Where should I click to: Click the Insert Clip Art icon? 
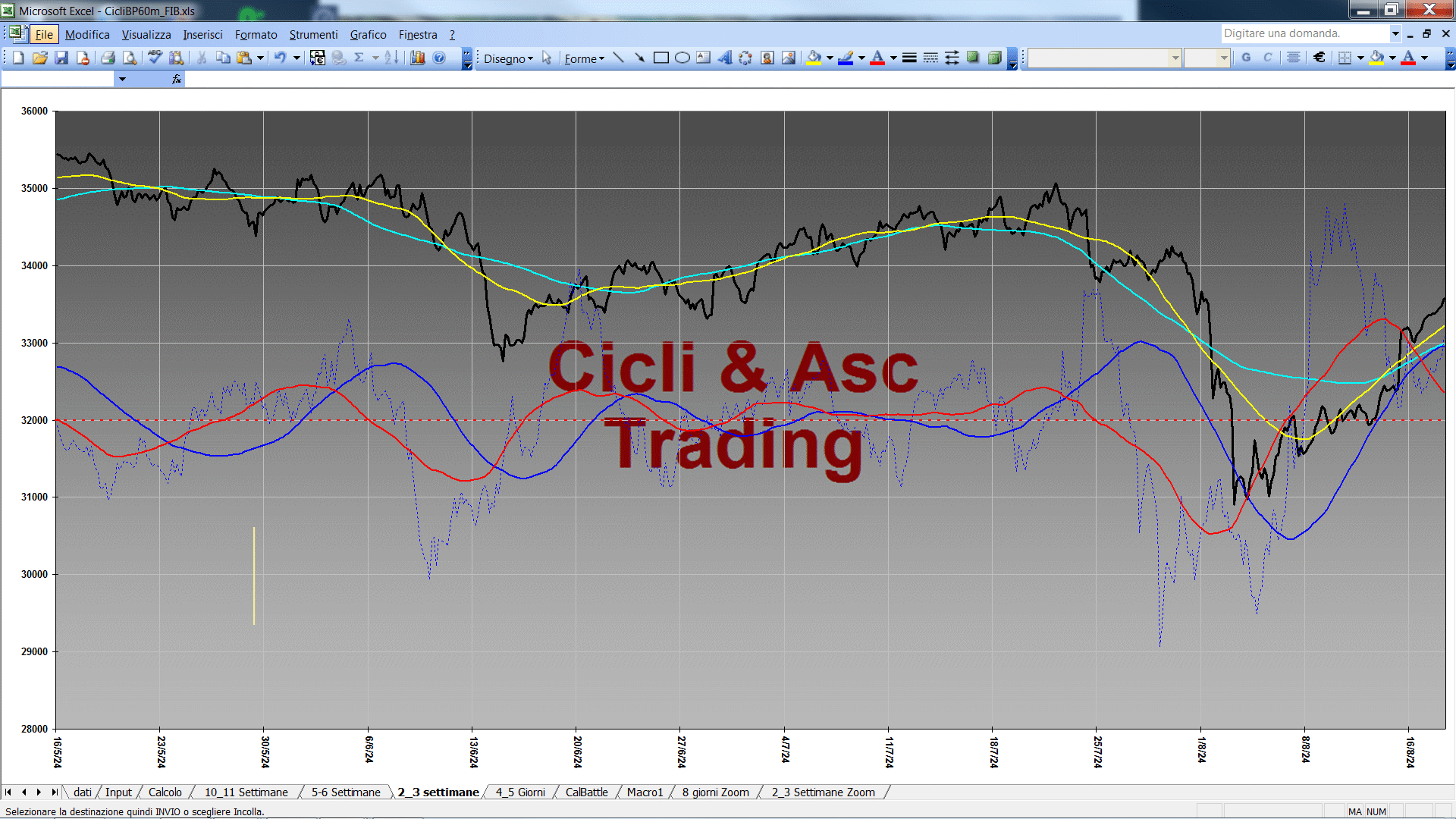point(767,58)
